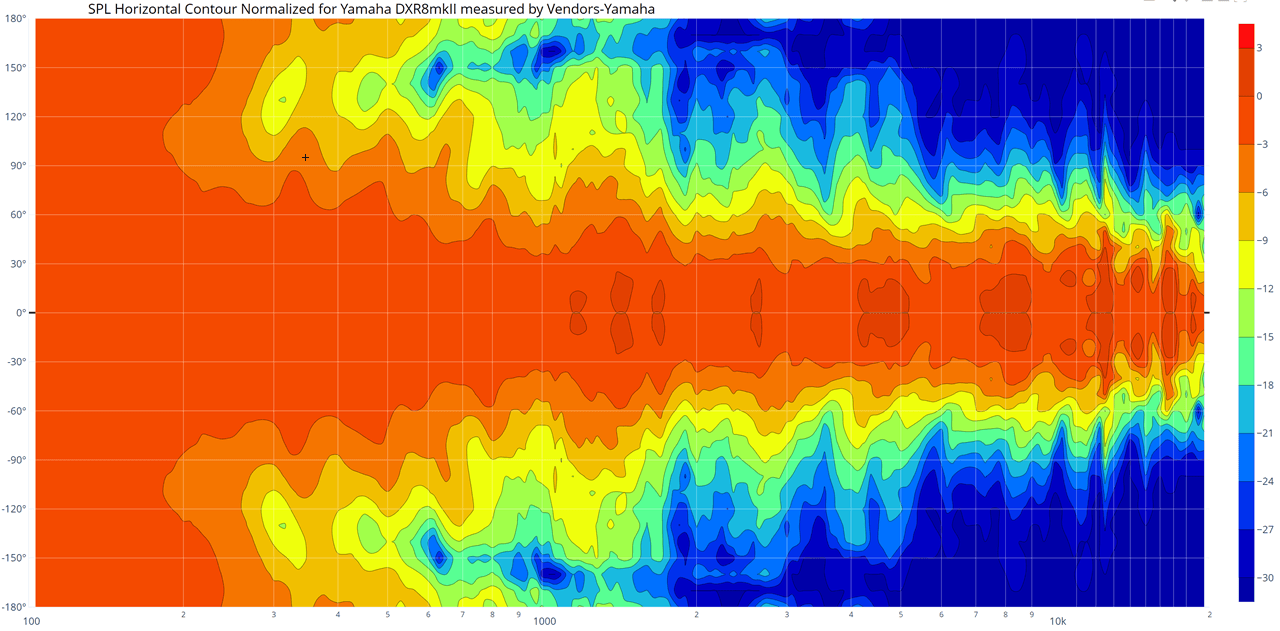1280x631 pixels.
Task: Click the 10k frequency axis label
Action: pos(1058,622)
